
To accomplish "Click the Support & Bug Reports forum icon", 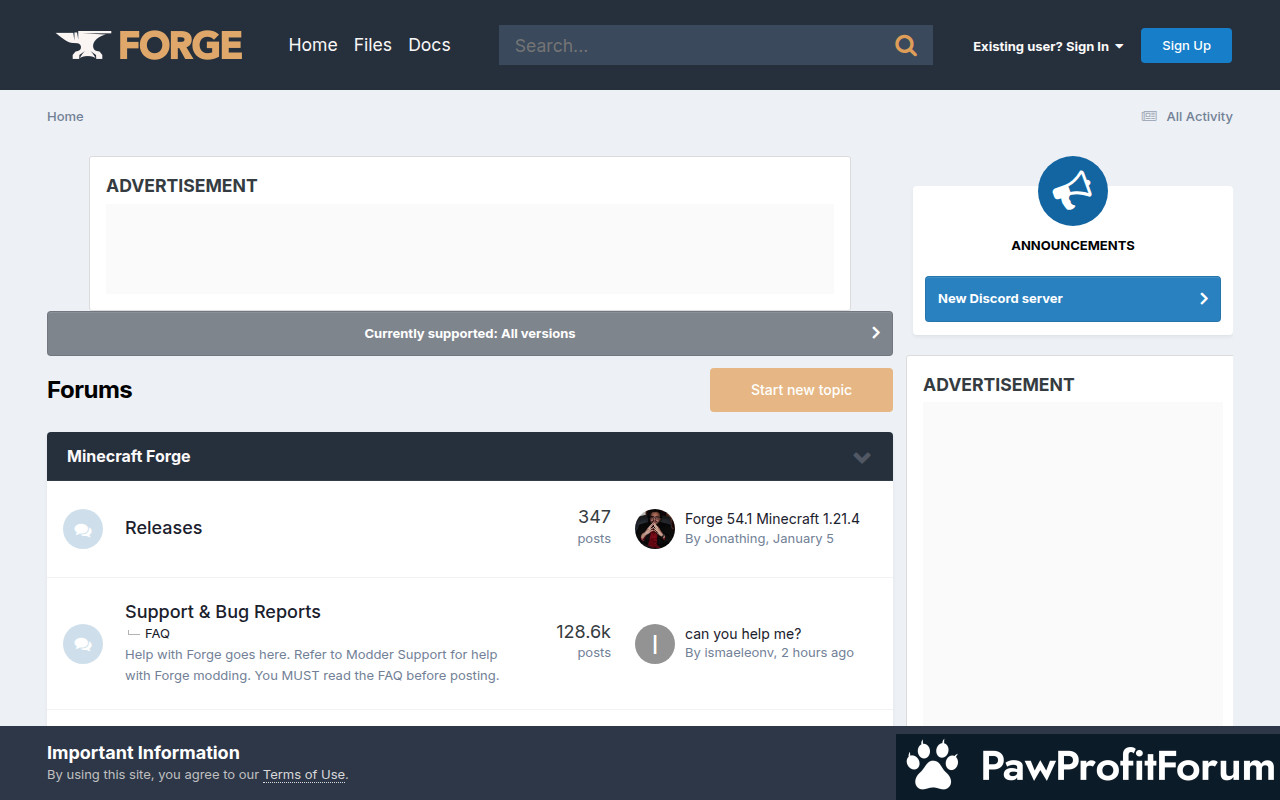I will pyautogui.click(x=83, y=644).
